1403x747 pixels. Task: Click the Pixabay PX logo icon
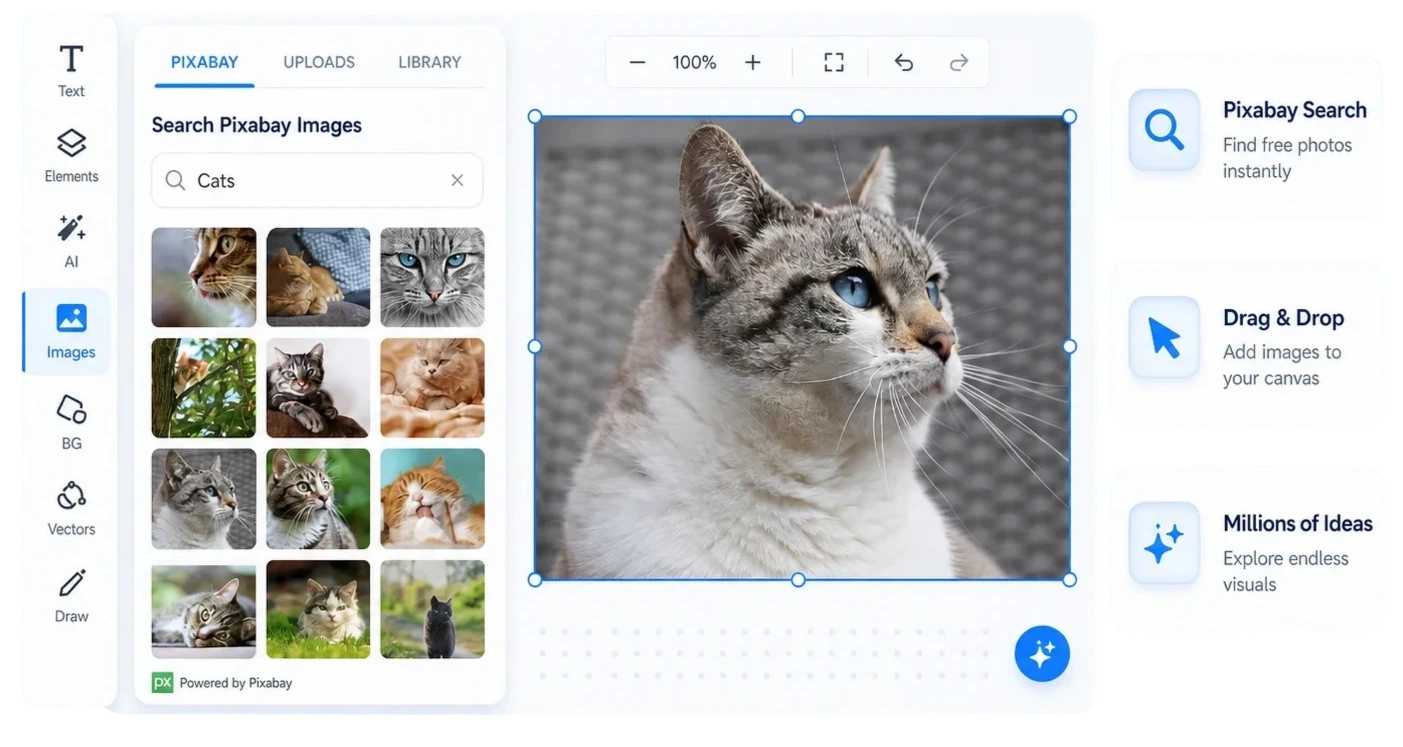[162, 682]
